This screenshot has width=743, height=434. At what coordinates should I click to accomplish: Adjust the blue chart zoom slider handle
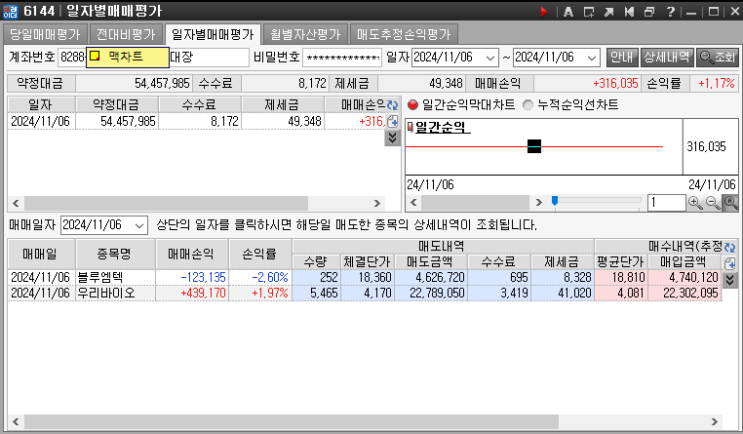[554, 201]
